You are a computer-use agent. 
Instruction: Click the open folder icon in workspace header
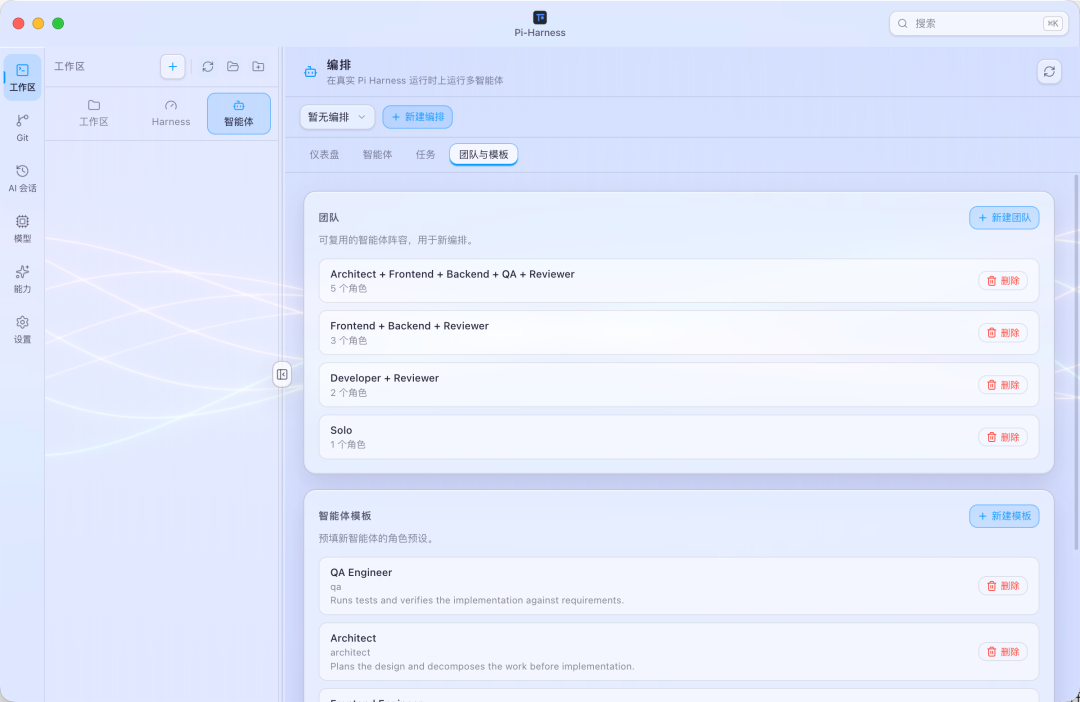point(233,66)
